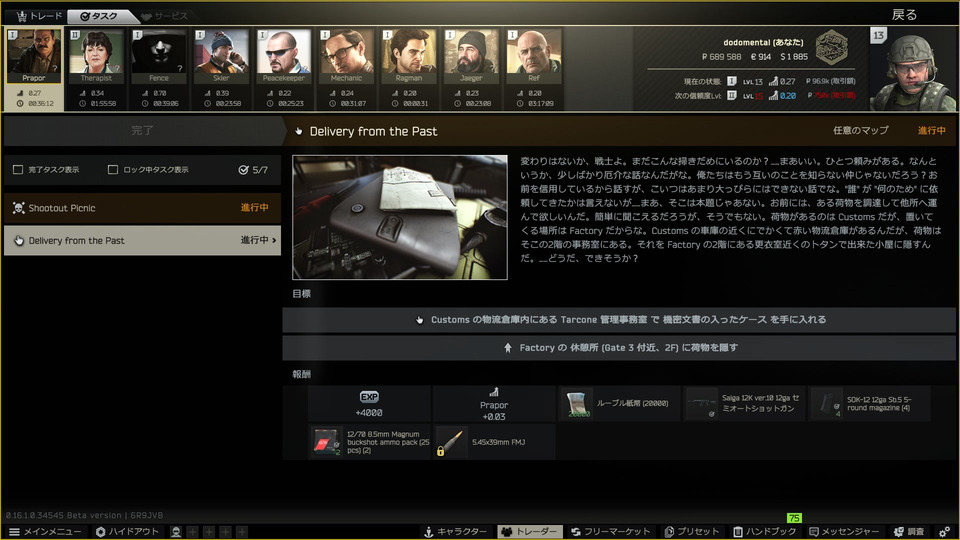Open the キャラクター screen

pyautogui.click(x=456, y=531)
